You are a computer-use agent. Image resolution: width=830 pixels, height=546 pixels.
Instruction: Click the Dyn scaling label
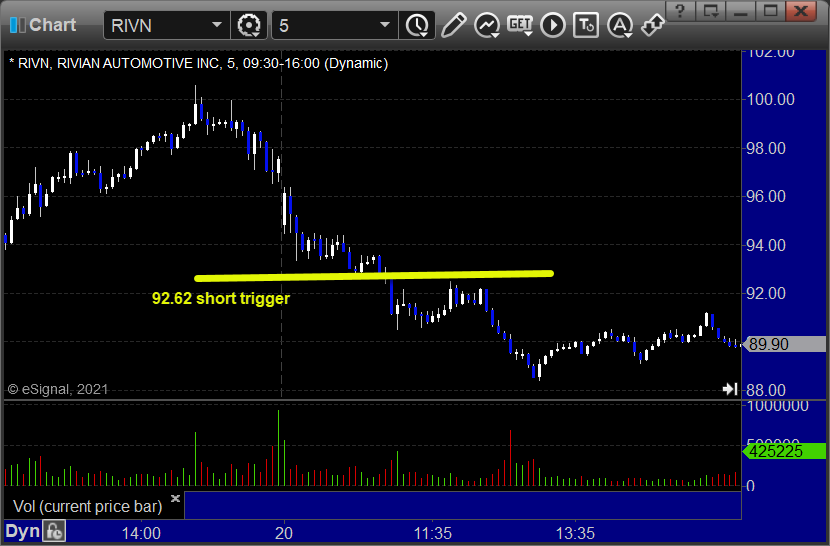coord(22,531)
